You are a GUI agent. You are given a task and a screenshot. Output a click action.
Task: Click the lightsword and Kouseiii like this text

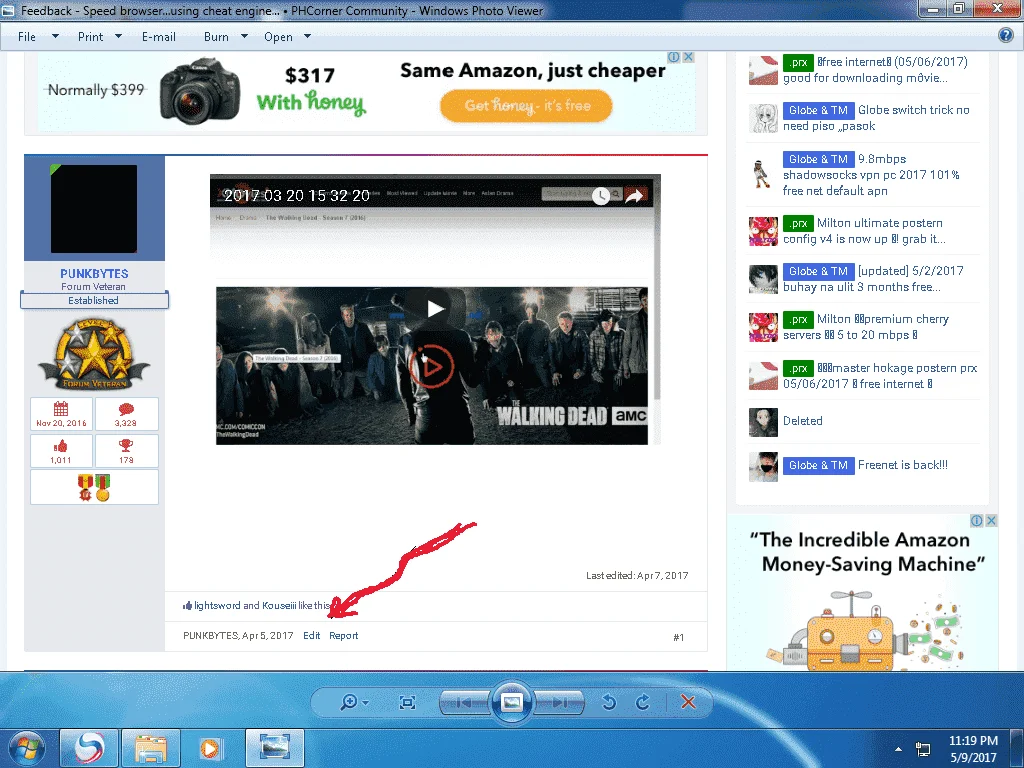pyautogui.click(x=262, y=605)
